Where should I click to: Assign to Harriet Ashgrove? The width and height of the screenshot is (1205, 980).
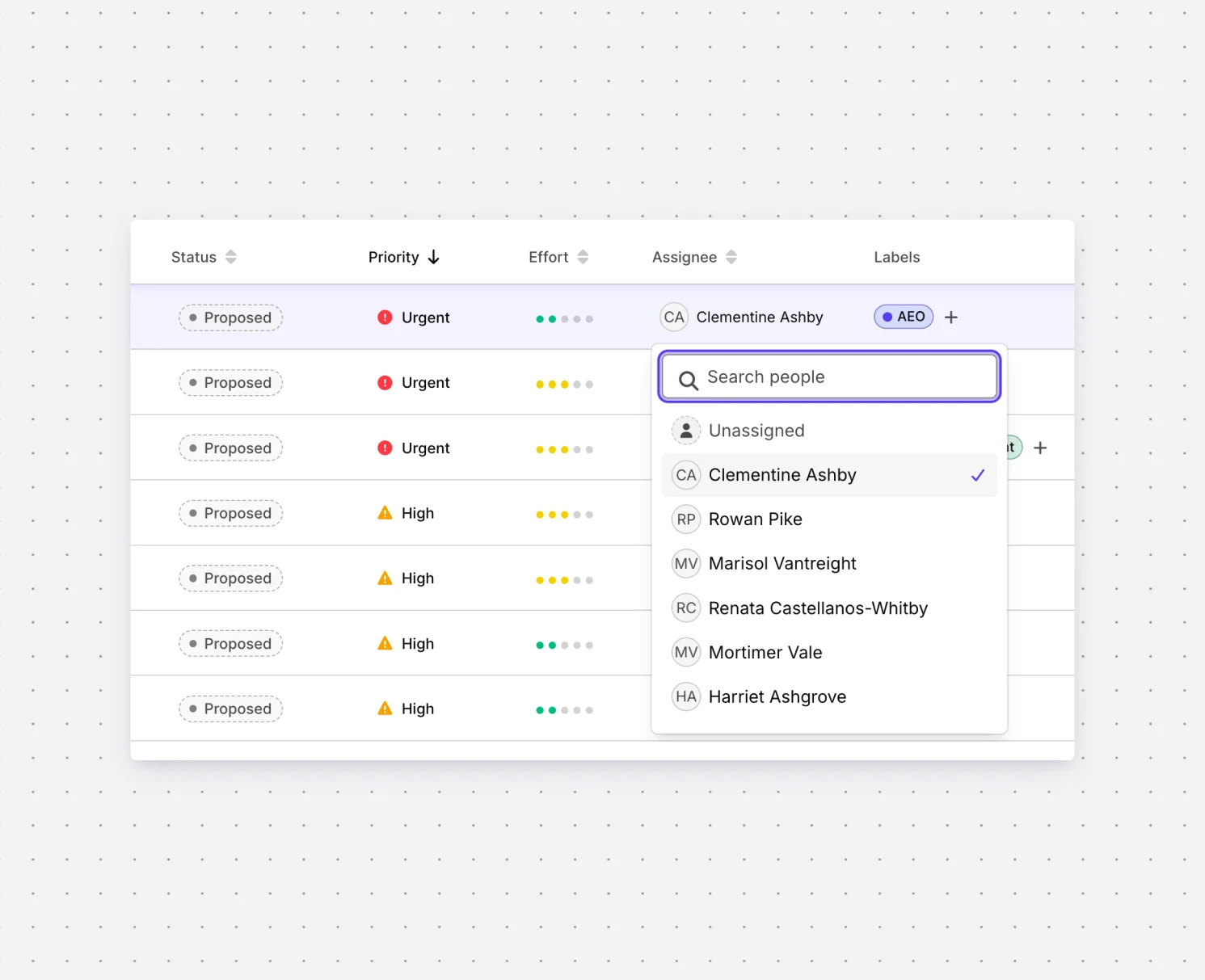click(x=829, y=696)
